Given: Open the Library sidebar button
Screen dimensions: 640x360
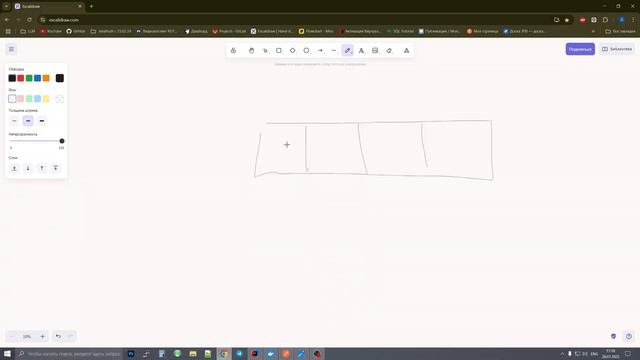Looking at the screenshot, I should pyautogui.click(x=617, y=49).
